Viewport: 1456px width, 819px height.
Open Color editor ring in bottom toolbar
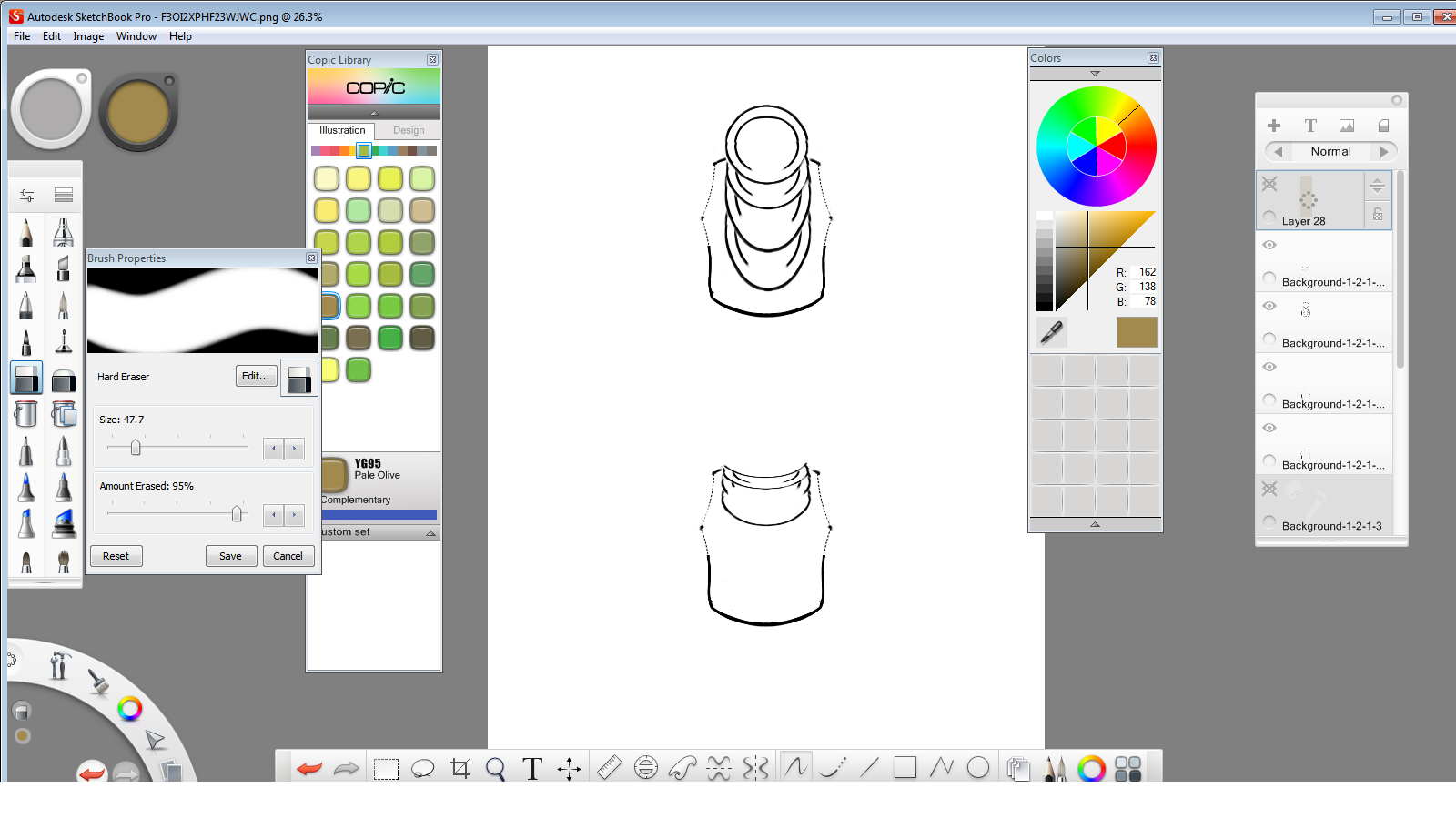pos(1091,769)
